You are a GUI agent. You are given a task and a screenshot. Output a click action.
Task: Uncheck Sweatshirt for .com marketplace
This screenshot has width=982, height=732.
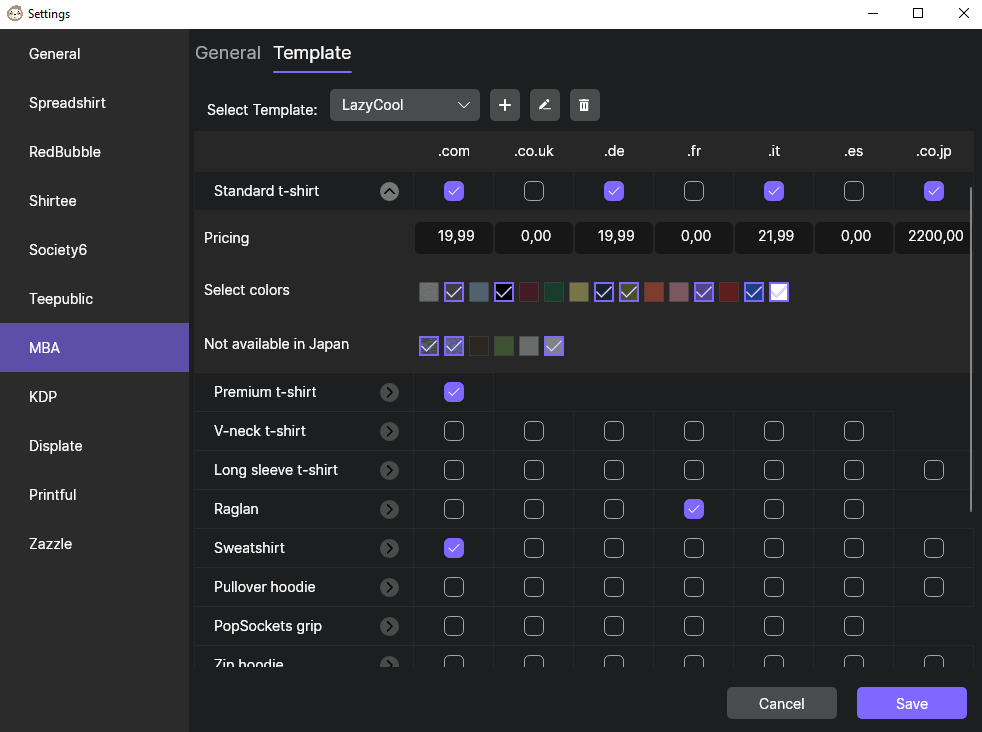[x=454, y=548]
